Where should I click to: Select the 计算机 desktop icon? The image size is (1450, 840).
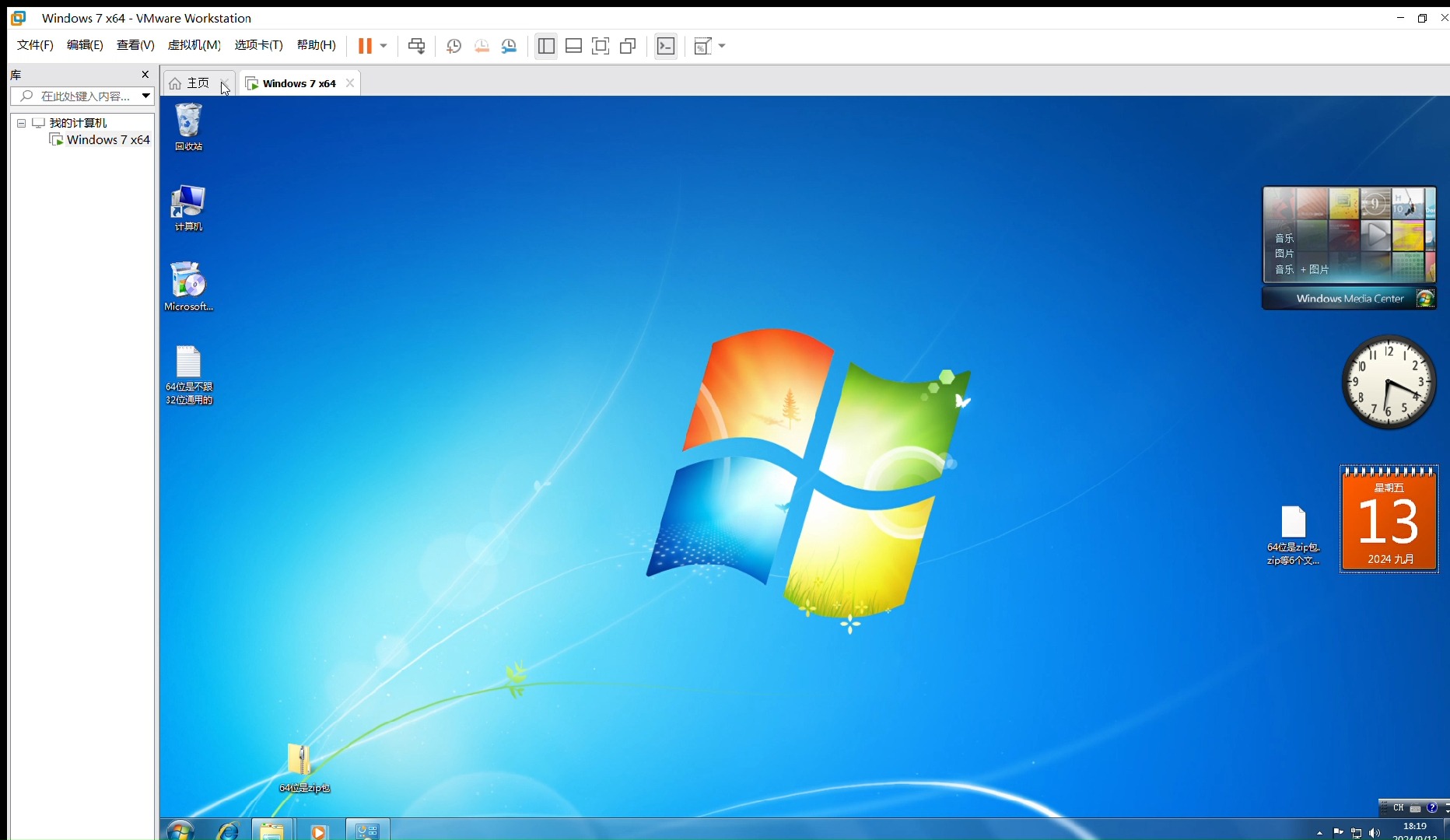point(188,208)
